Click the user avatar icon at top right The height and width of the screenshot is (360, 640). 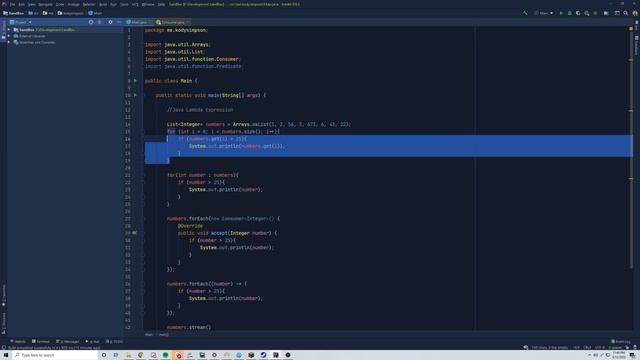click(x=635, y=13)
